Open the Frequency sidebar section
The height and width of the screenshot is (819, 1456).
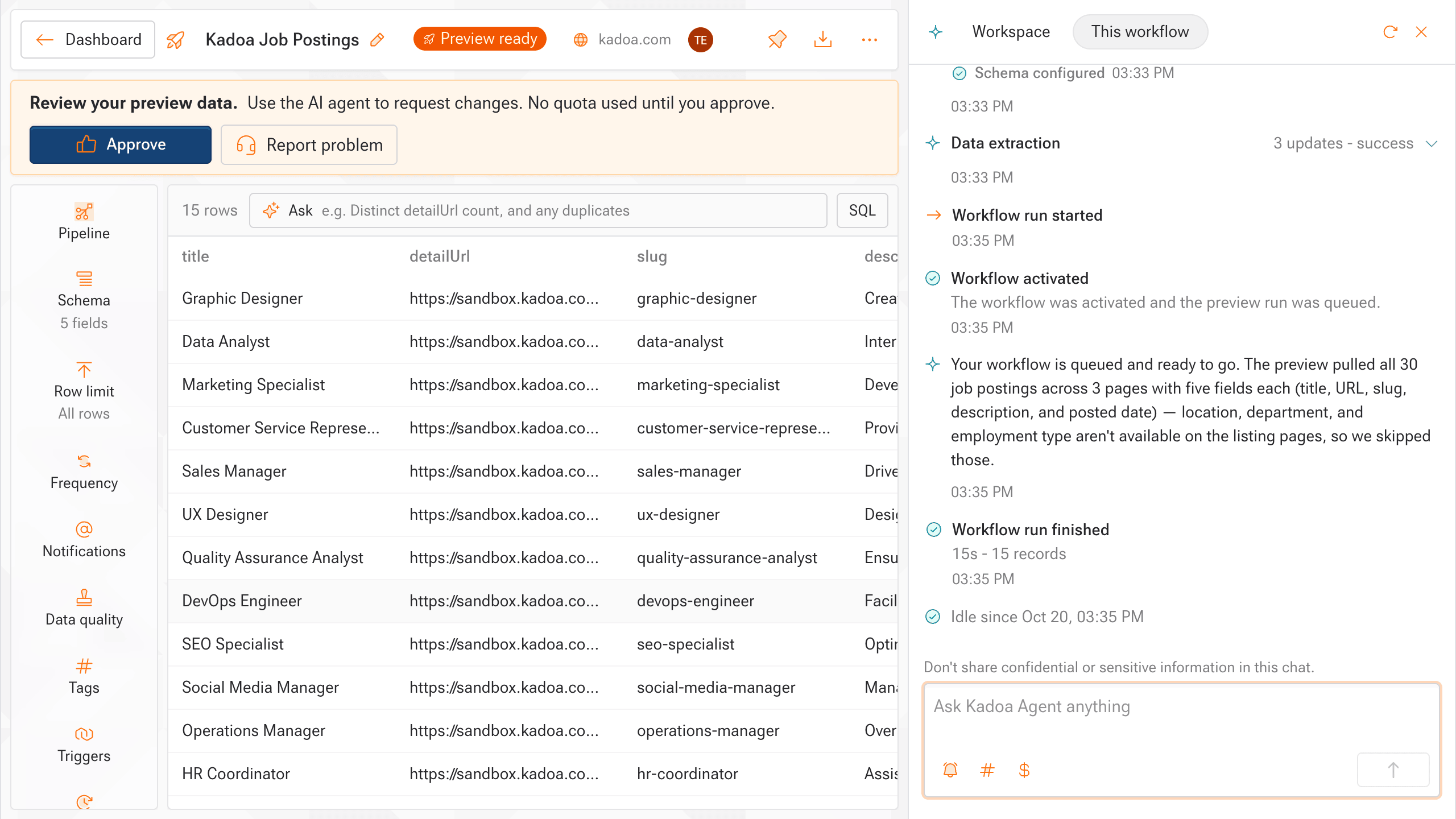(x=84, y=472)
